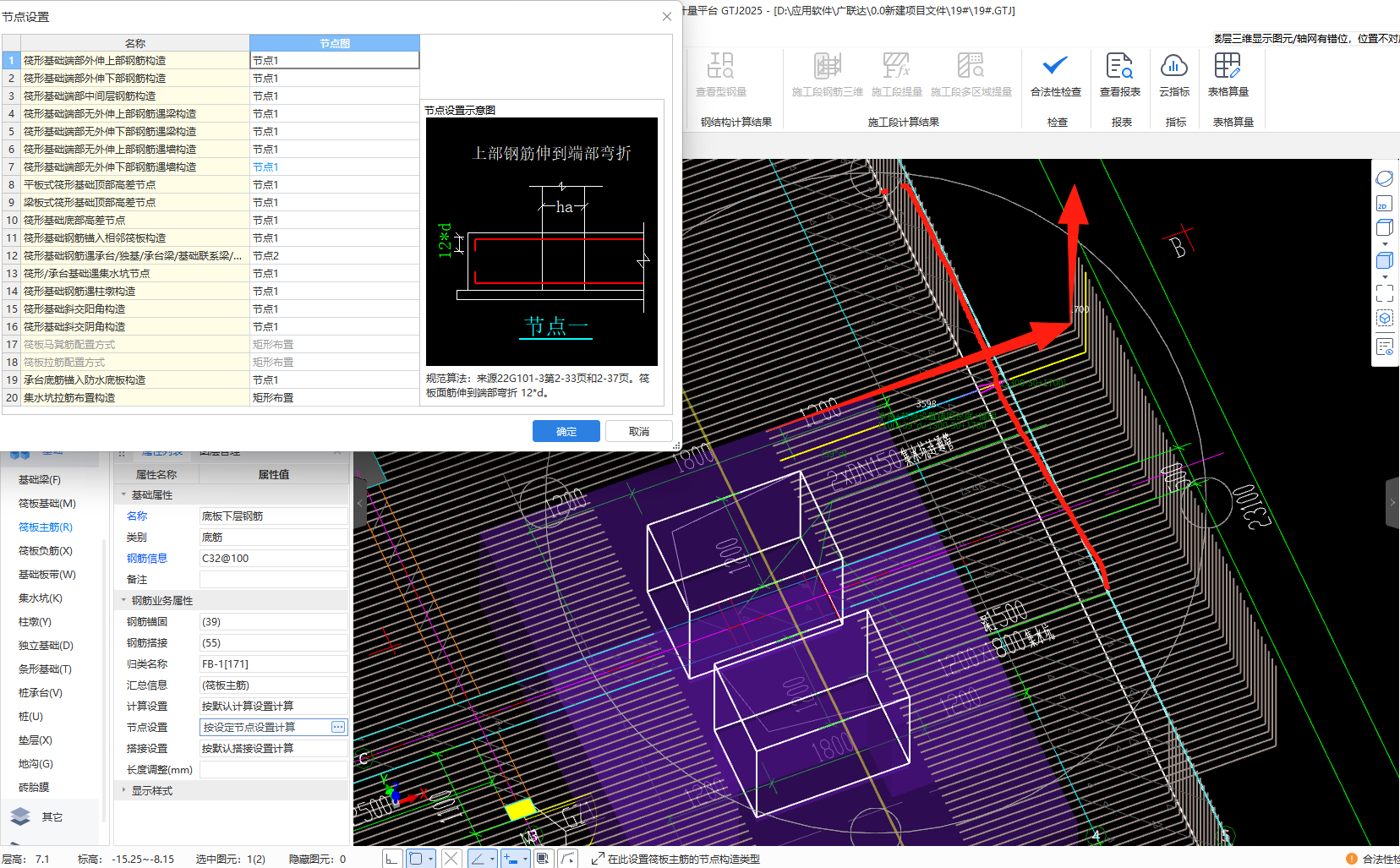
Task: Select 筏板负筋(X) in the component list
Action: pos(46,550)
